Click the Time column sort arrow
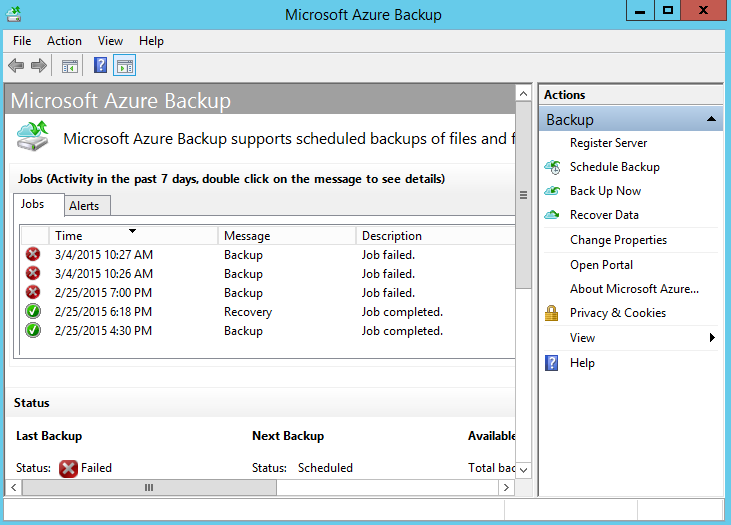The width and height of the screenshot is (731, 525). click(x=132, y=231)
